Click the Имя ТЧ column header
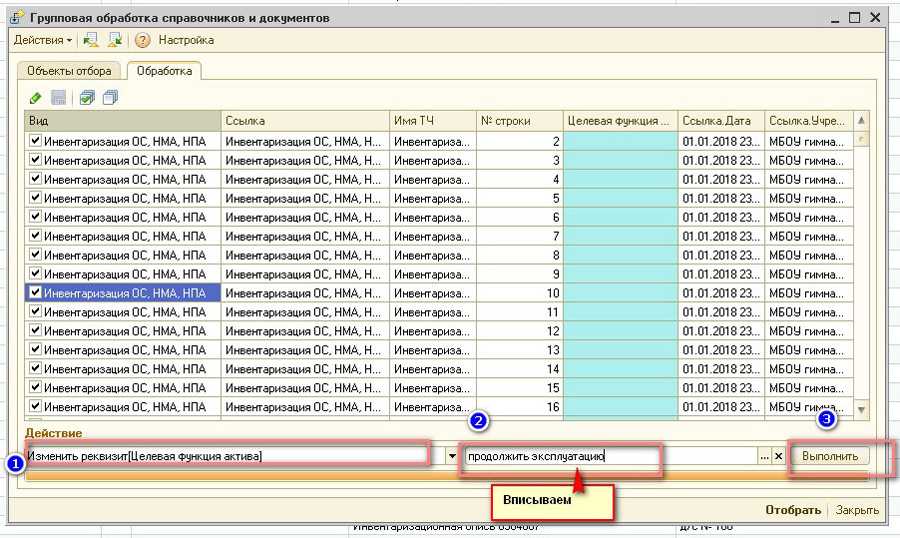900x538 pixels. click(433, 121)
